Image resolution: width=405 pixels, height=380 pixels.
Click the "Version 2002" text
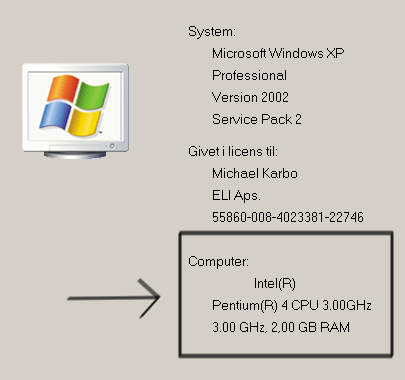tap(250, 97)
